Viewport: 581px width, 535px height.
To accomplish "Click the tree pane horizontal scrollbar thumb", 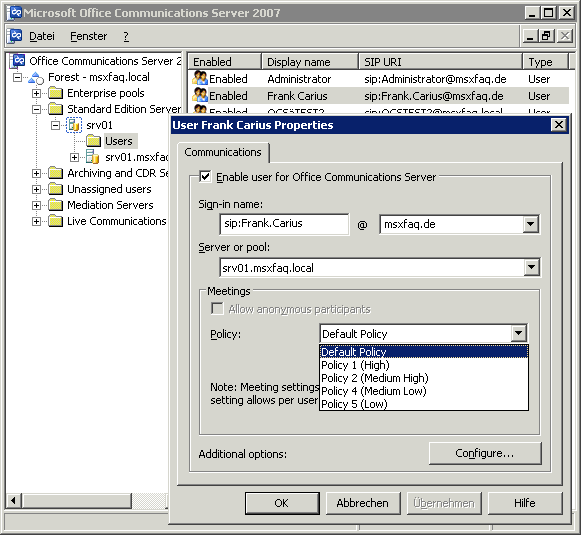I will pos(77,501).
